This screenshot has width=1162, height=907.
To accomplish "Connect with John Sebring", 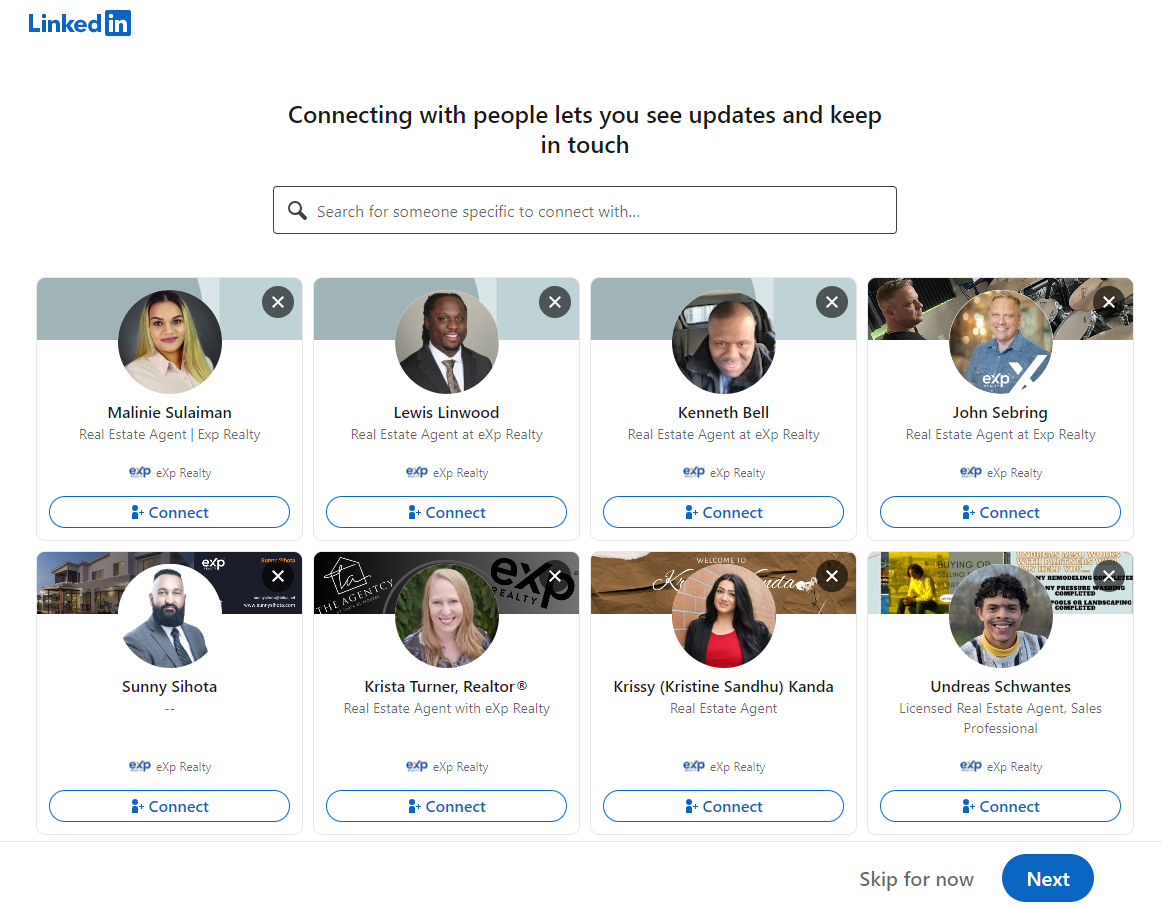I will pos(1000,512).
